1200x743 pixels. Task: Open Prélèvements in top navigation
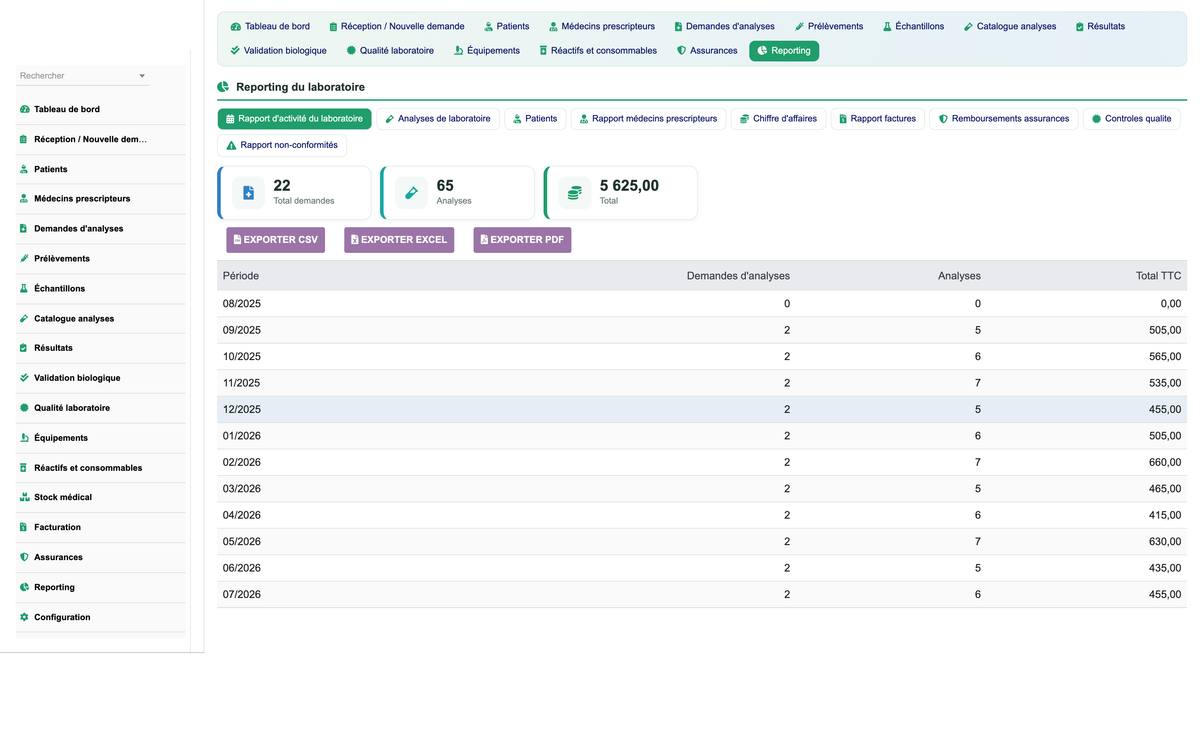tap(829, 26)
